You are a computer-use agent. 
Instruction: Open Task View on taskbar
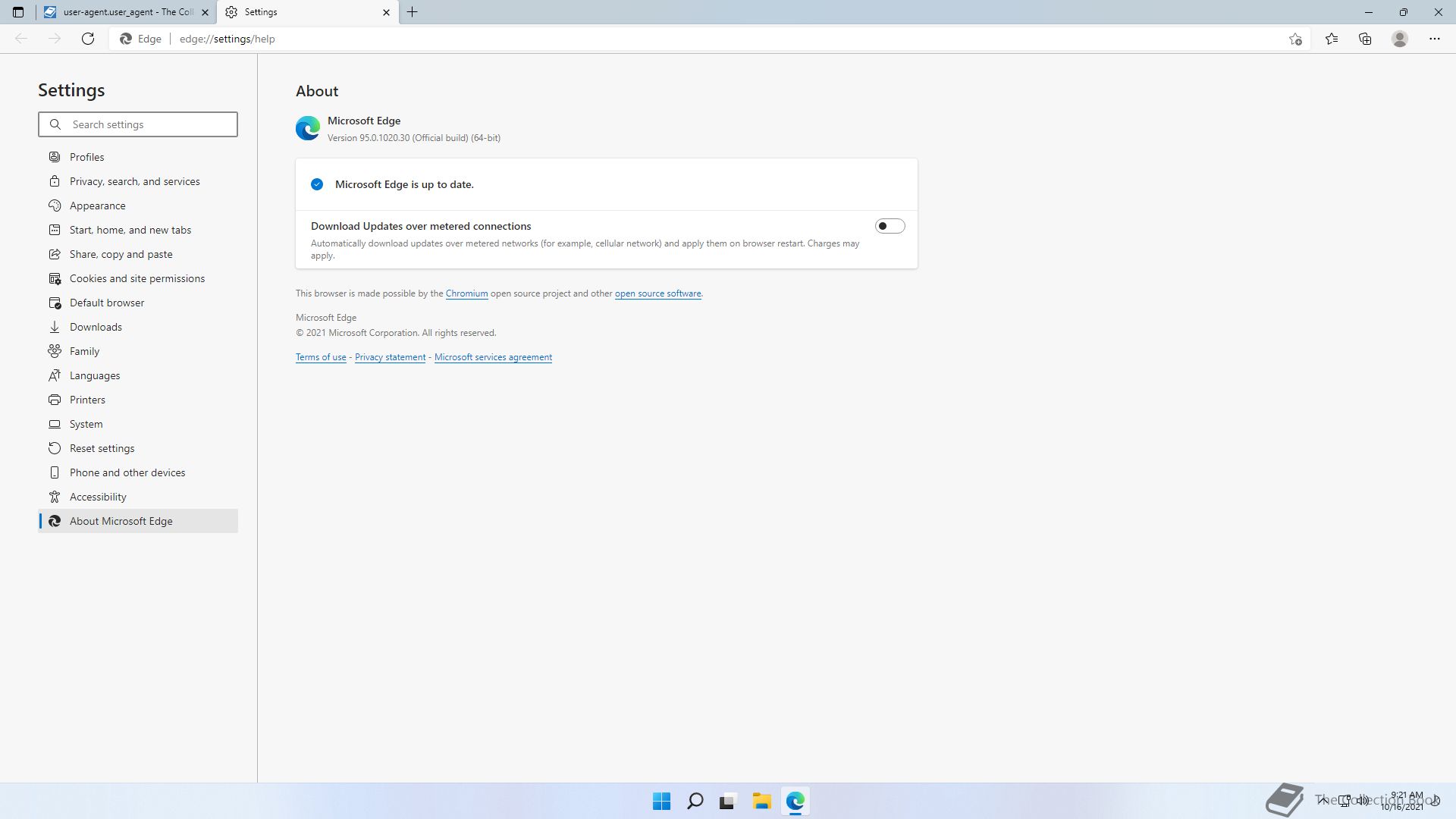point(728,801)
